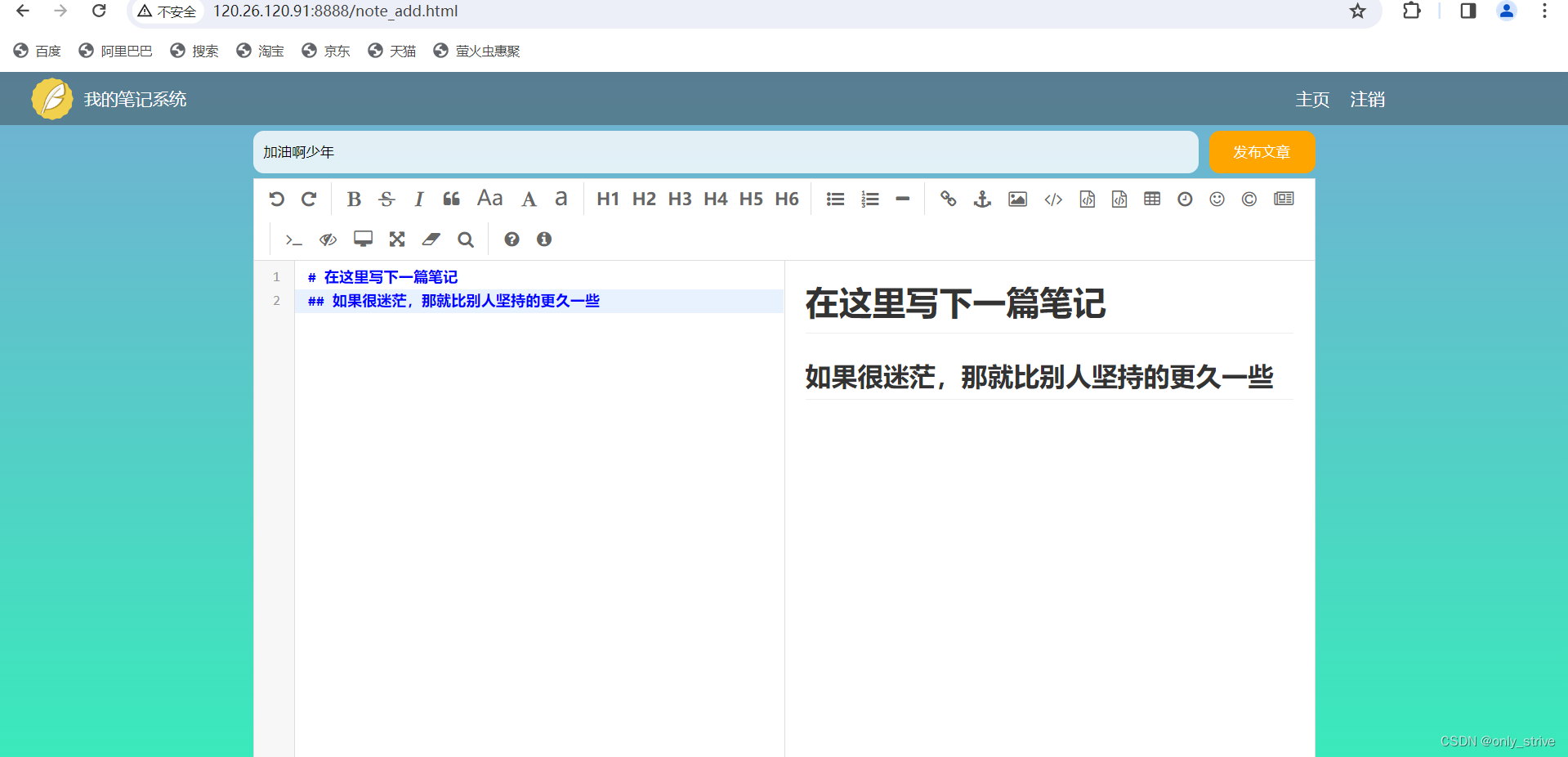The width and height of the screenshot is (1568, 757).
Task: Insert inline code with the </> icon
Action: tap(1053, 199)
